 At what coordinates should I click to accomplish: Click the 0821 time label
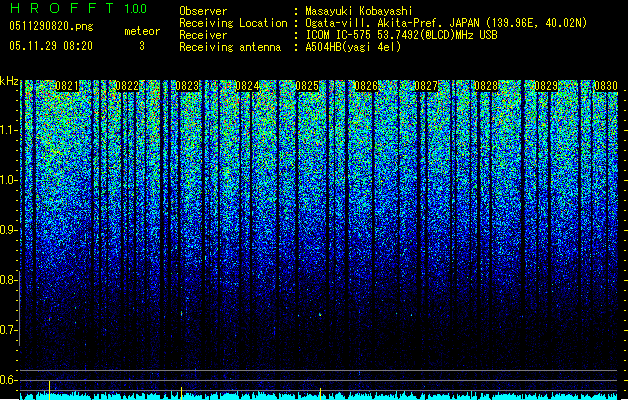point(67,86)
